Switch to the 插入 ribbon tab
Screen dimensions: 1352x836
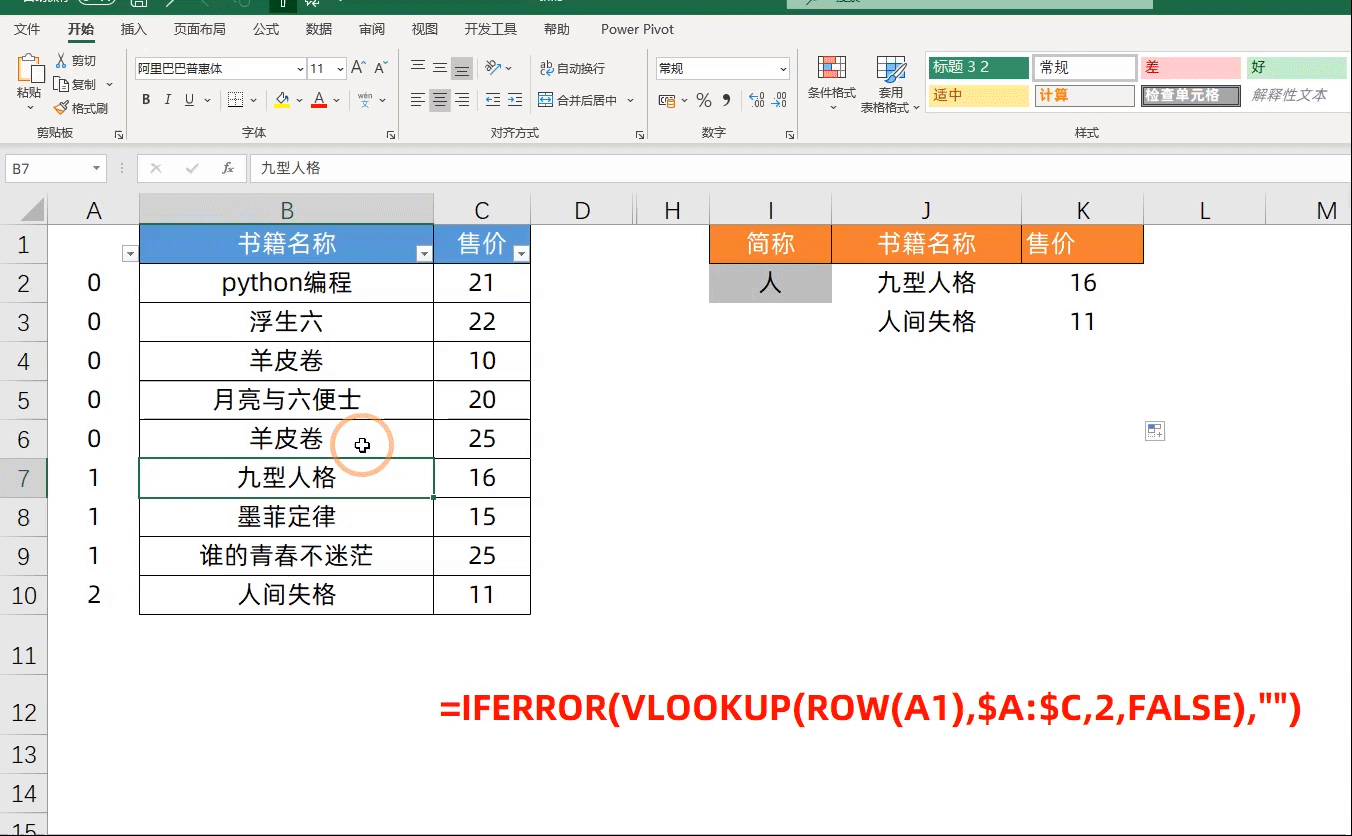click(133, 29)
